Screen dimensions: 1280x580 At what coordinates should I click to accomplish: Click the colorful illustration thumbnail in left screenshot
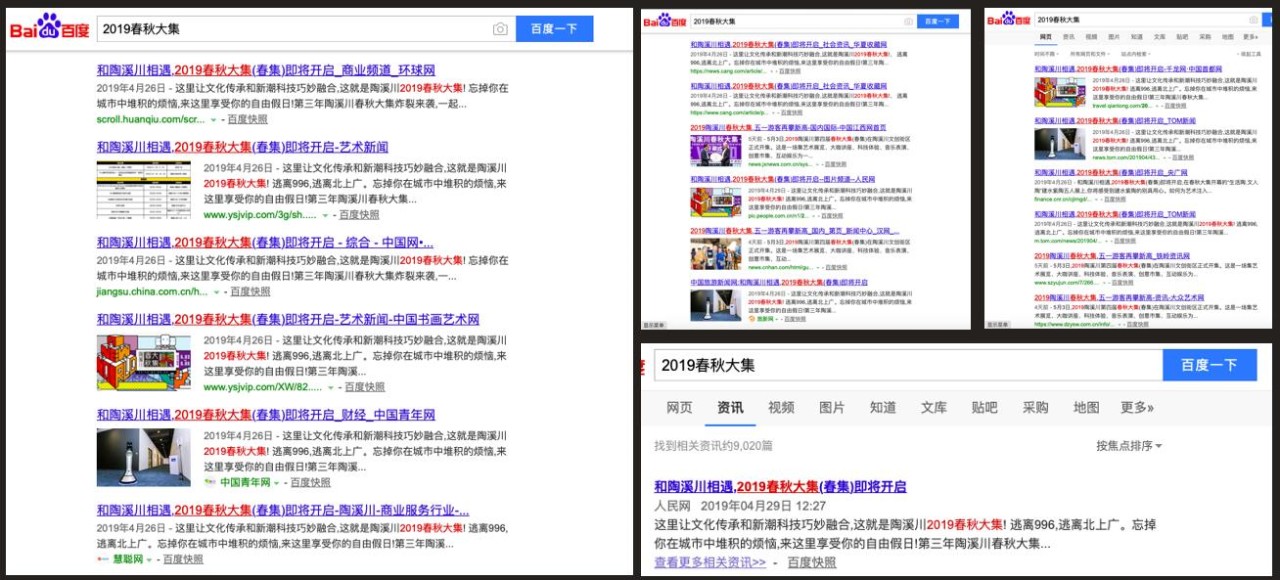click(x=144, y=363)
